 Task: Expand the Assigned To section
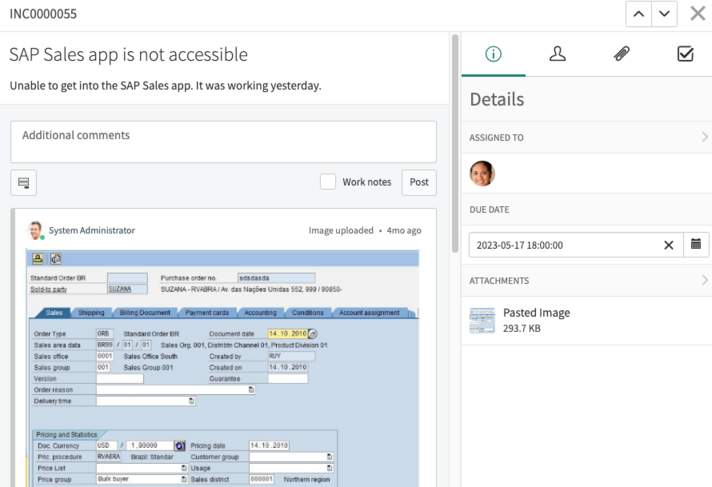[587, 137]
